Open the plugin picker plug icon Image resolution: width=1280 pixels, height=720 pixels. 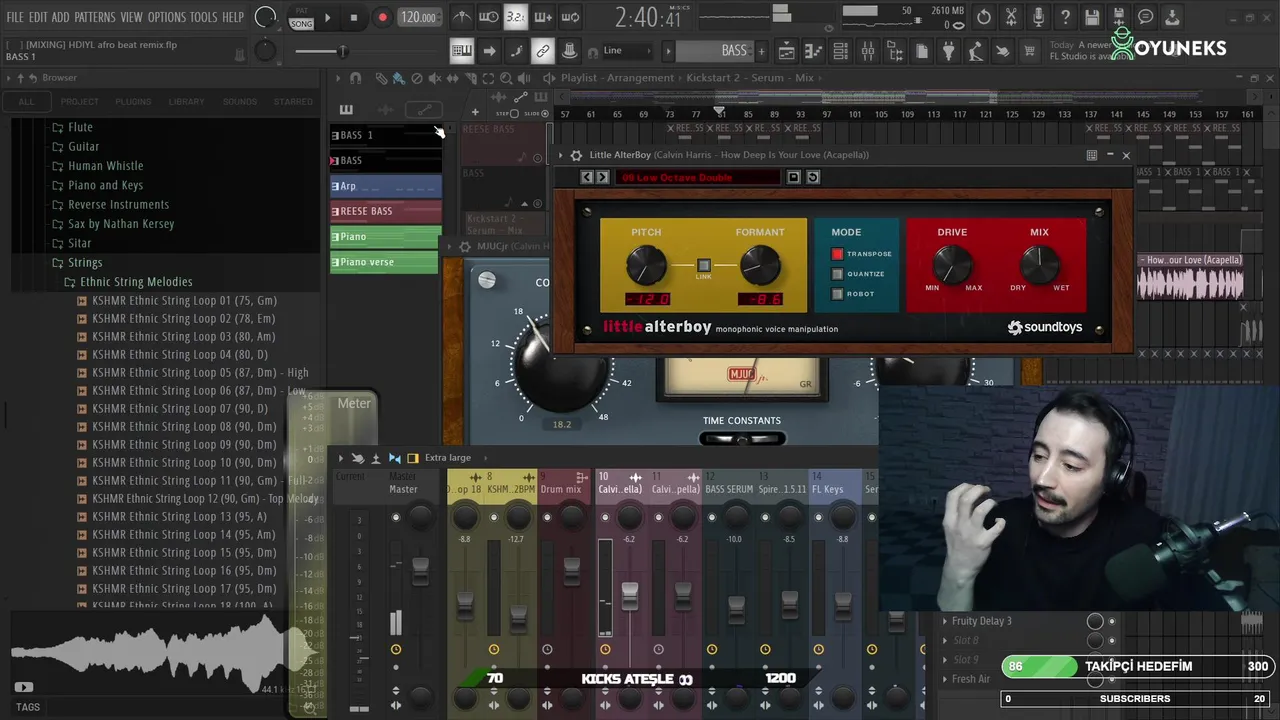[948, 51]
